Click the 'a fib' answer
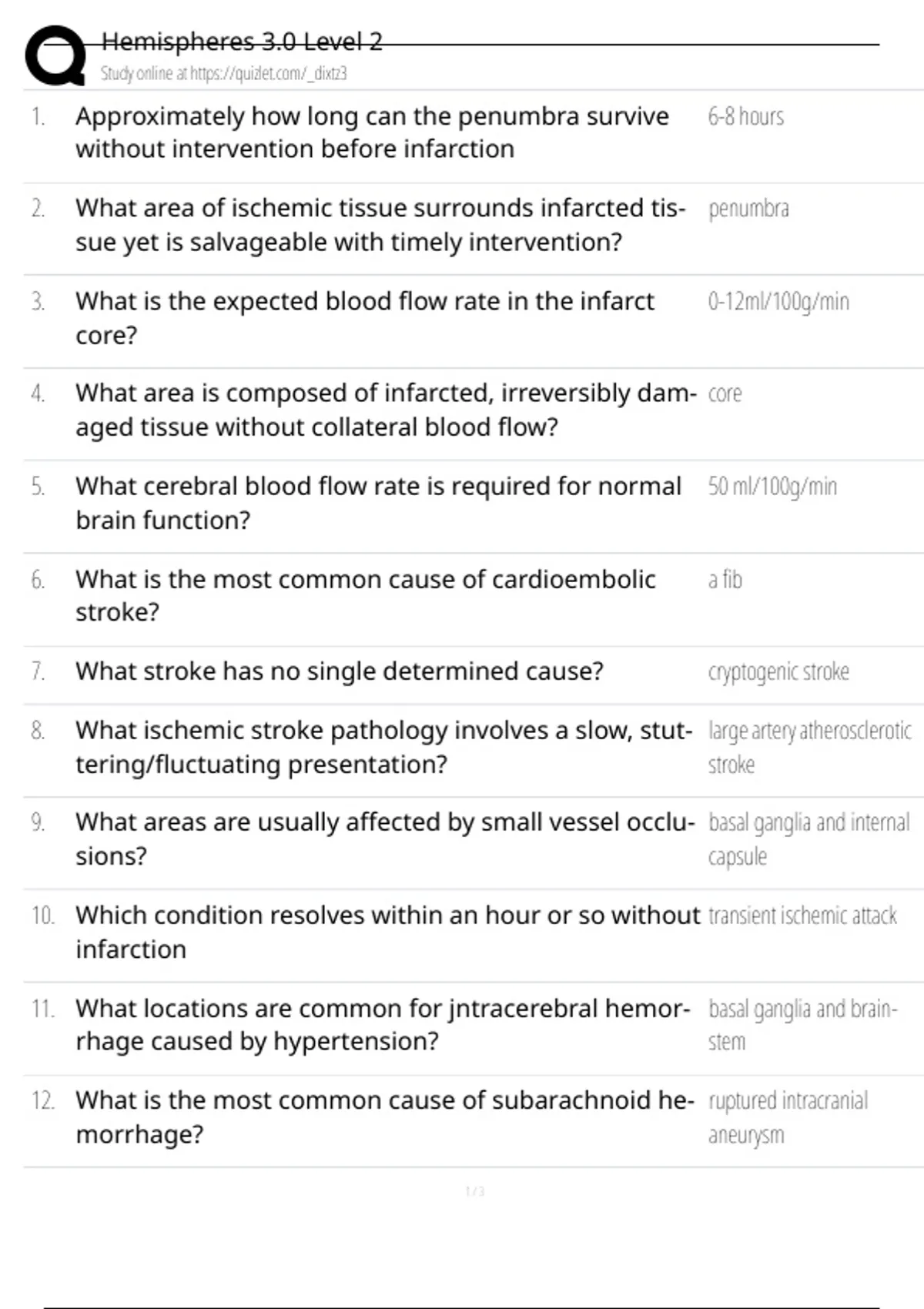Image resolution: width=924 pixels, height=1309 pixels. click(x=725, y=579)
